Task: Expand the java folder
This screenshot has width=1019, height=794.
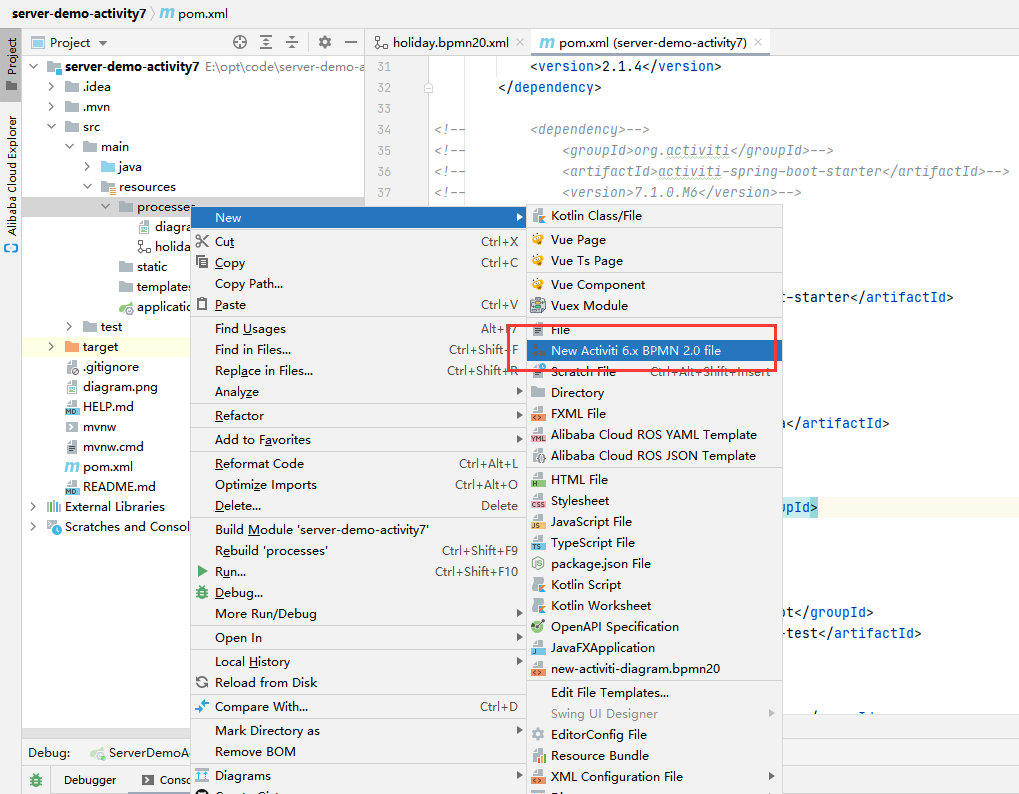Action: pyautogui.click(x=88, y=167)
